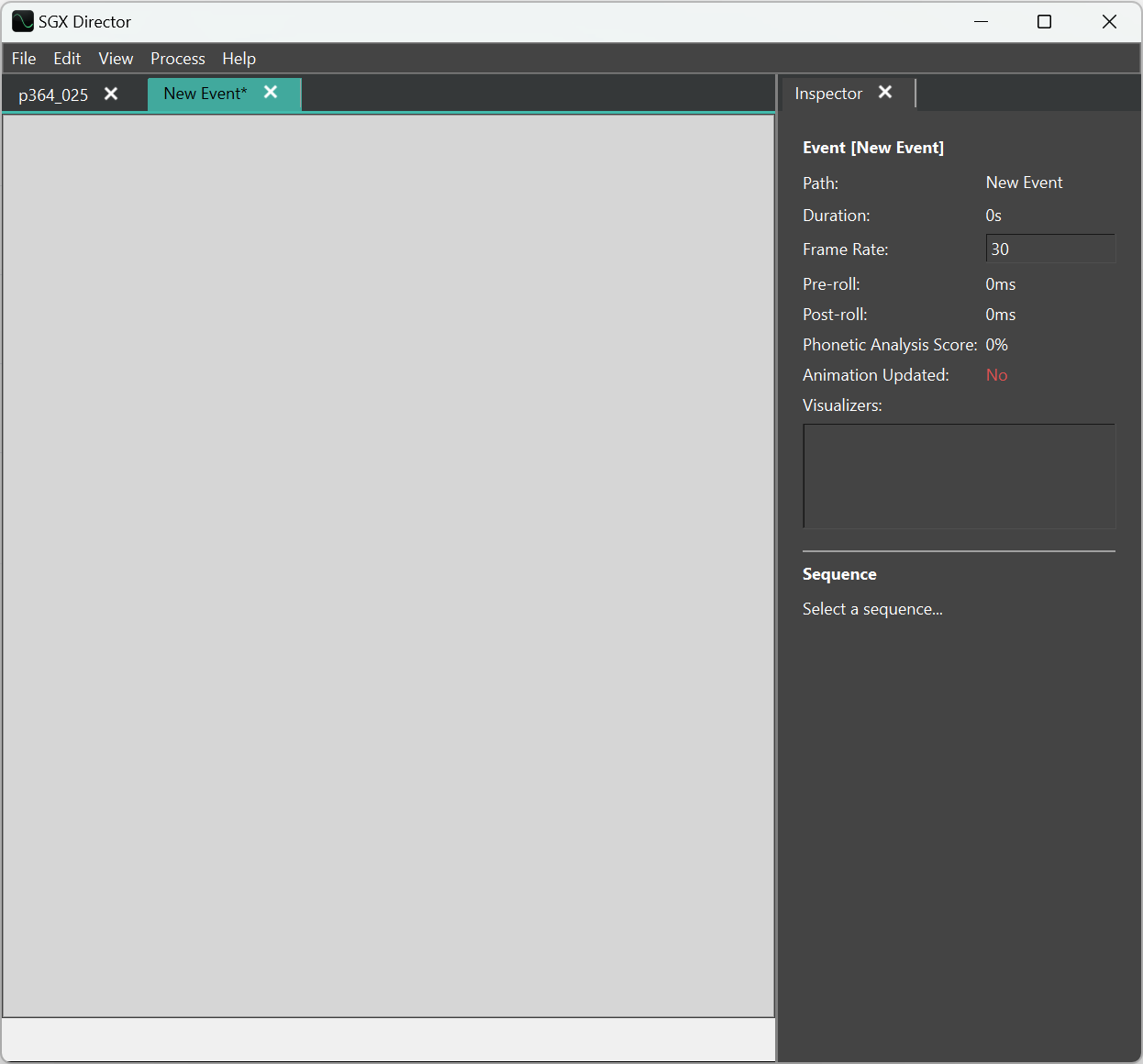Viewport: 1143px width, 1064px height.
Task: Switch to the p364_025 tab
Action: 53,94
